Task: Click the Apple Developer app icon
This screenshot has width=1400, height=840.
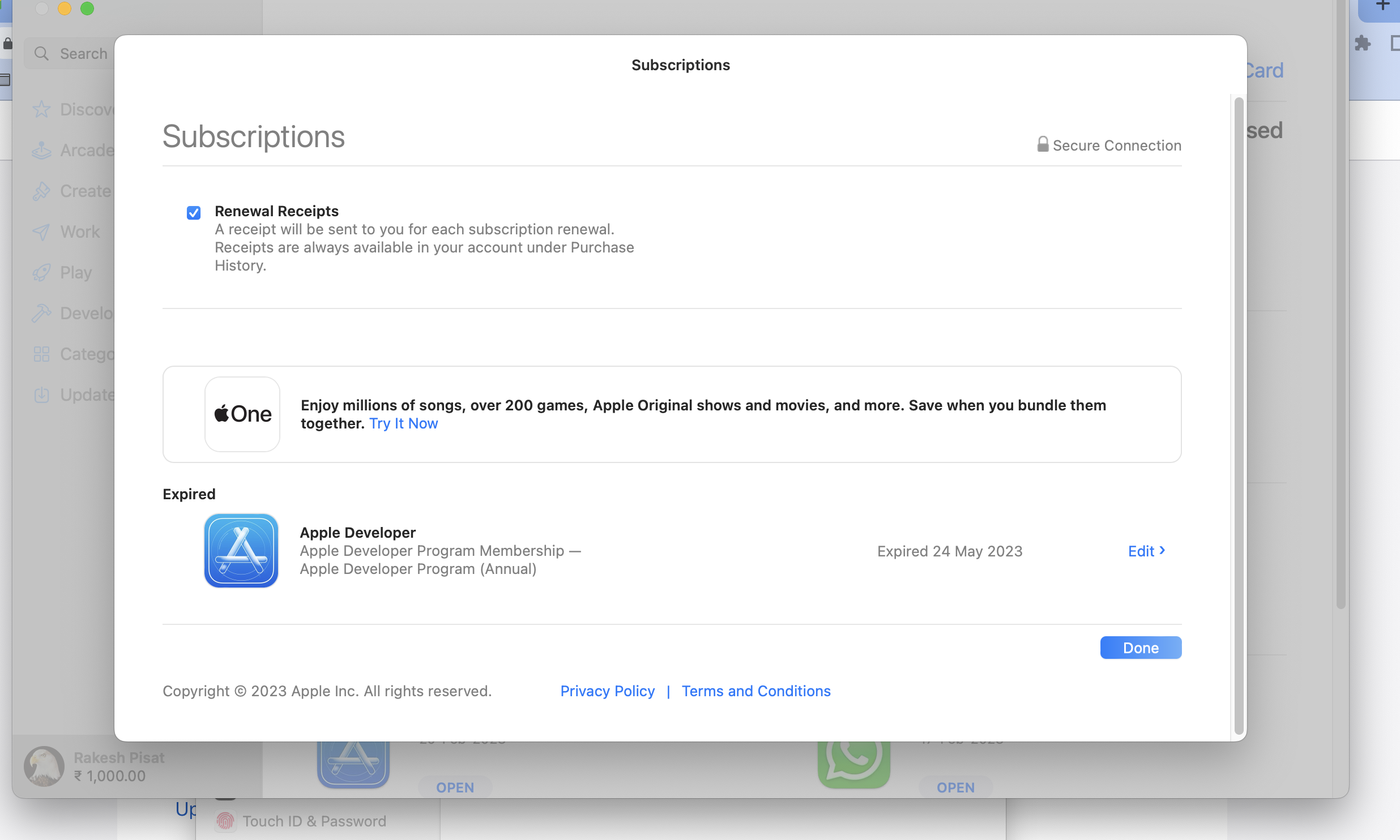Action: (x=241, y=550)
